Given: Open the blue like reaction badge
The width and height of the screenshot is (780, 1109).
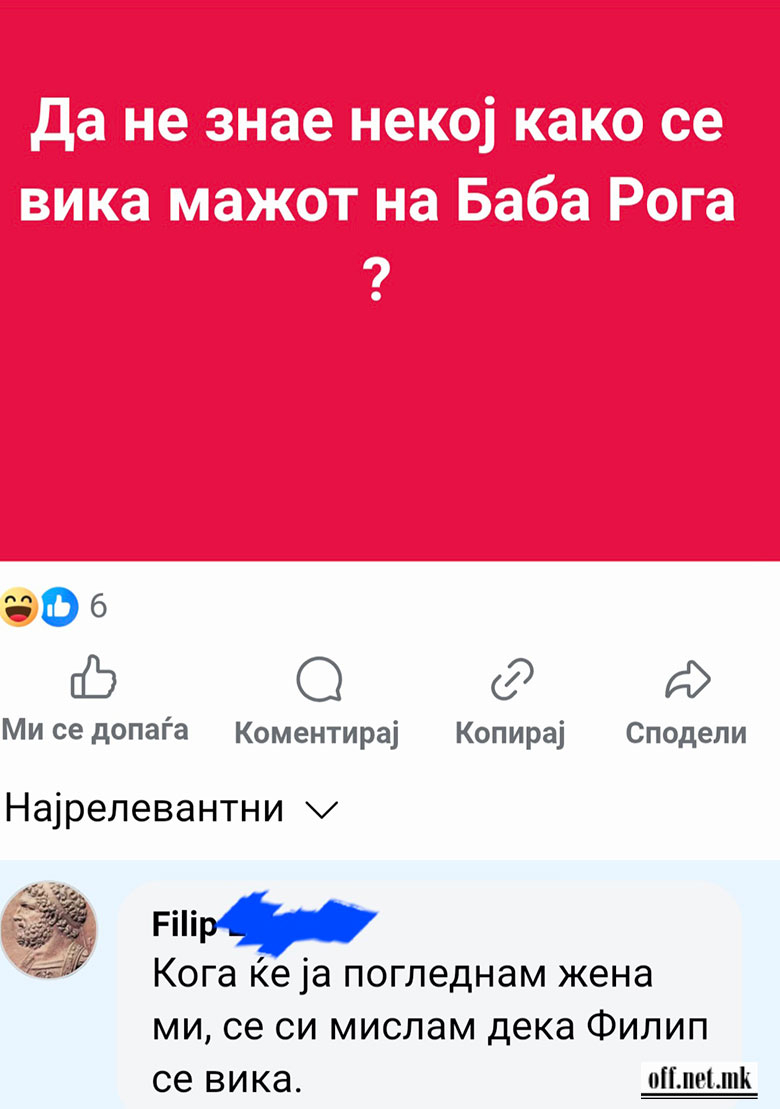Looking at the screenshot, I should (x=59, y=607).
